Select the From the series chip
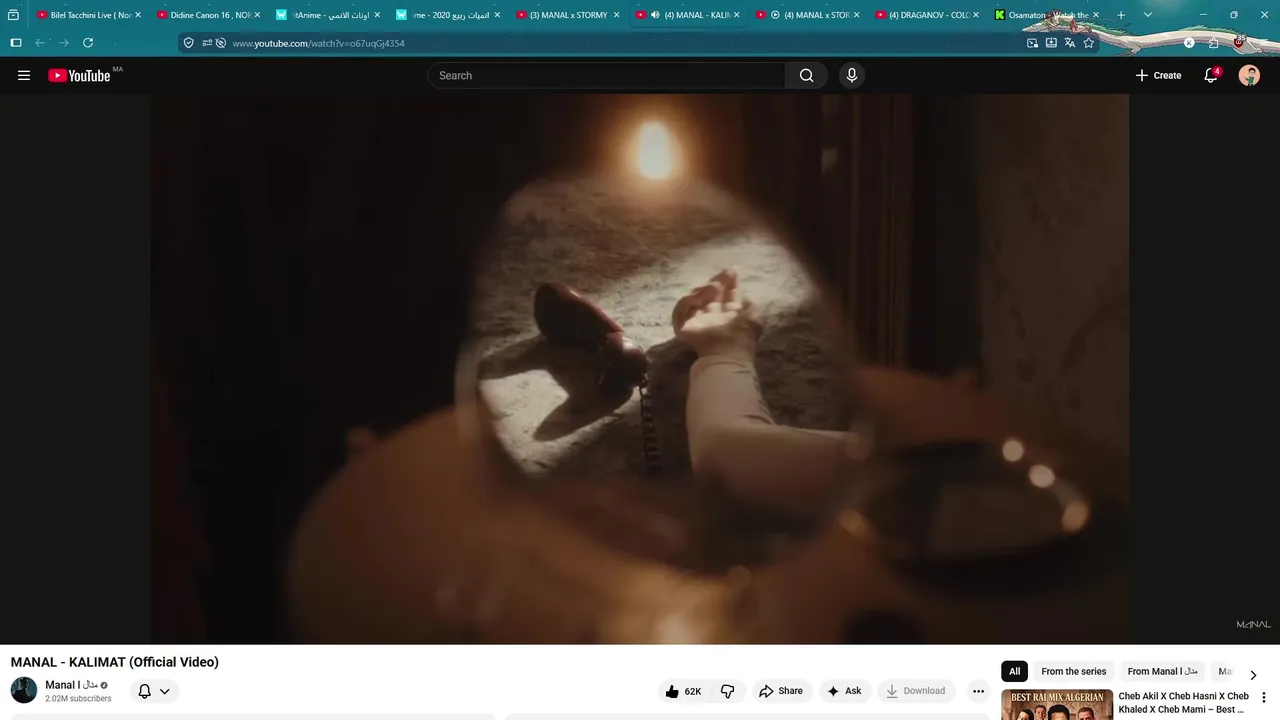Viewport: 1280px width, 720px height. pyautogui.click(x=1074, y=671)
